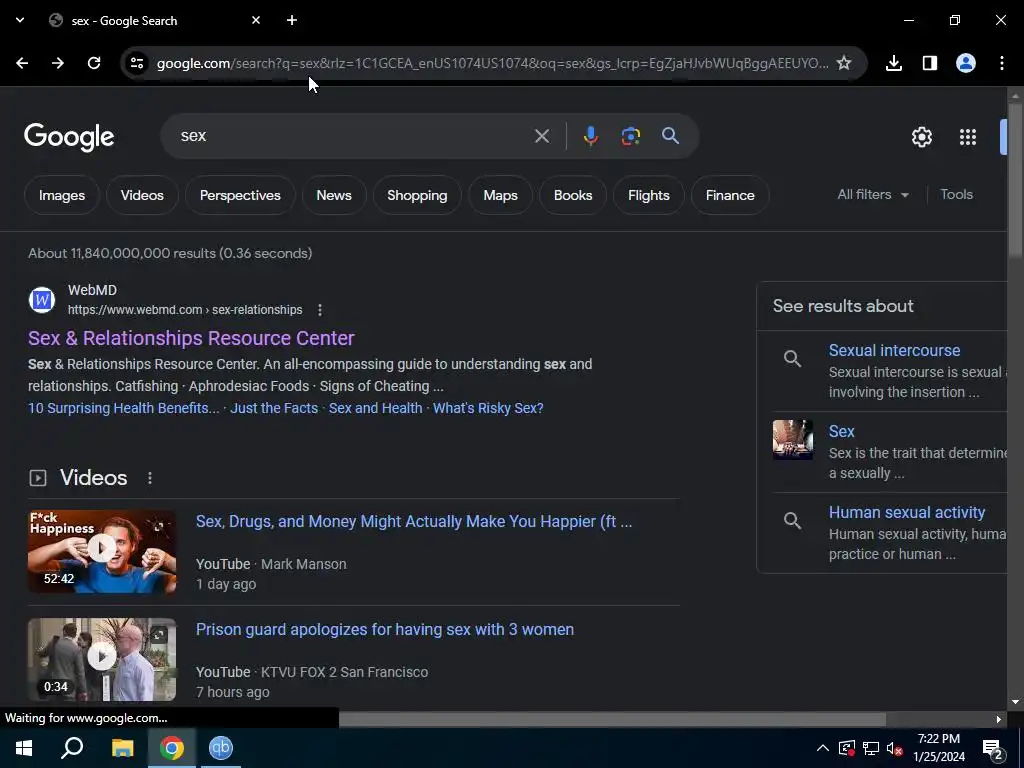Open the Windows Start menu

24,748
